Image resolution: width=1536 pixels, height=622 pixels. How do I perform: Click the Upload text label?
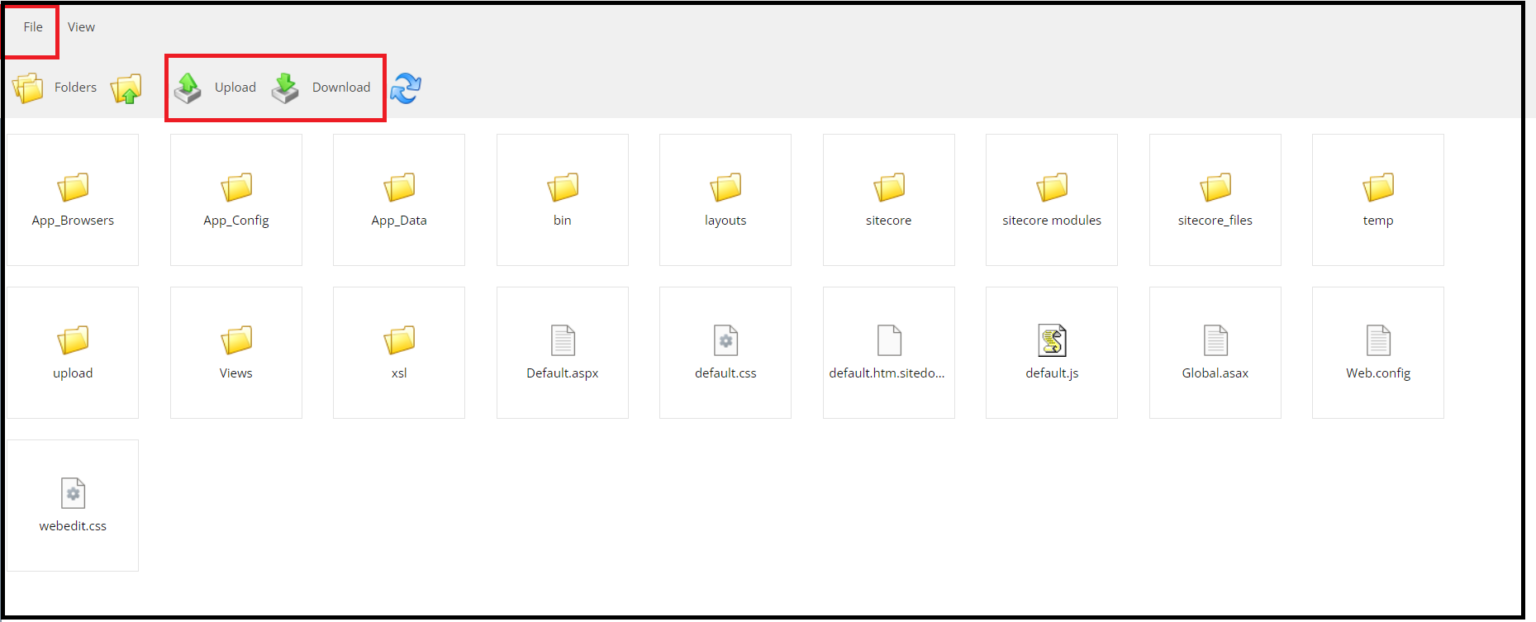point(235,88)
